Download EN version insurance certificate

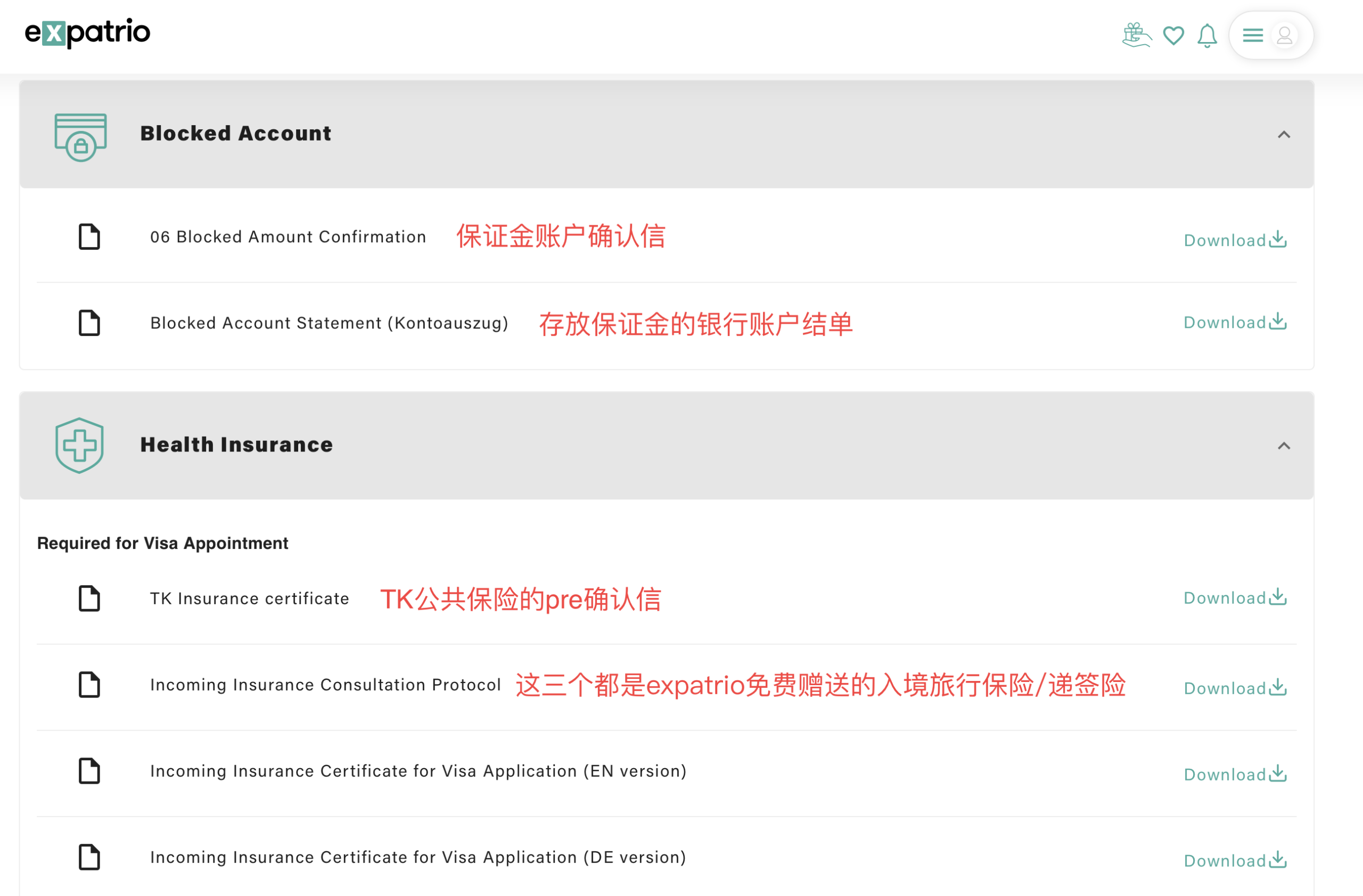tap(1235, 775)
